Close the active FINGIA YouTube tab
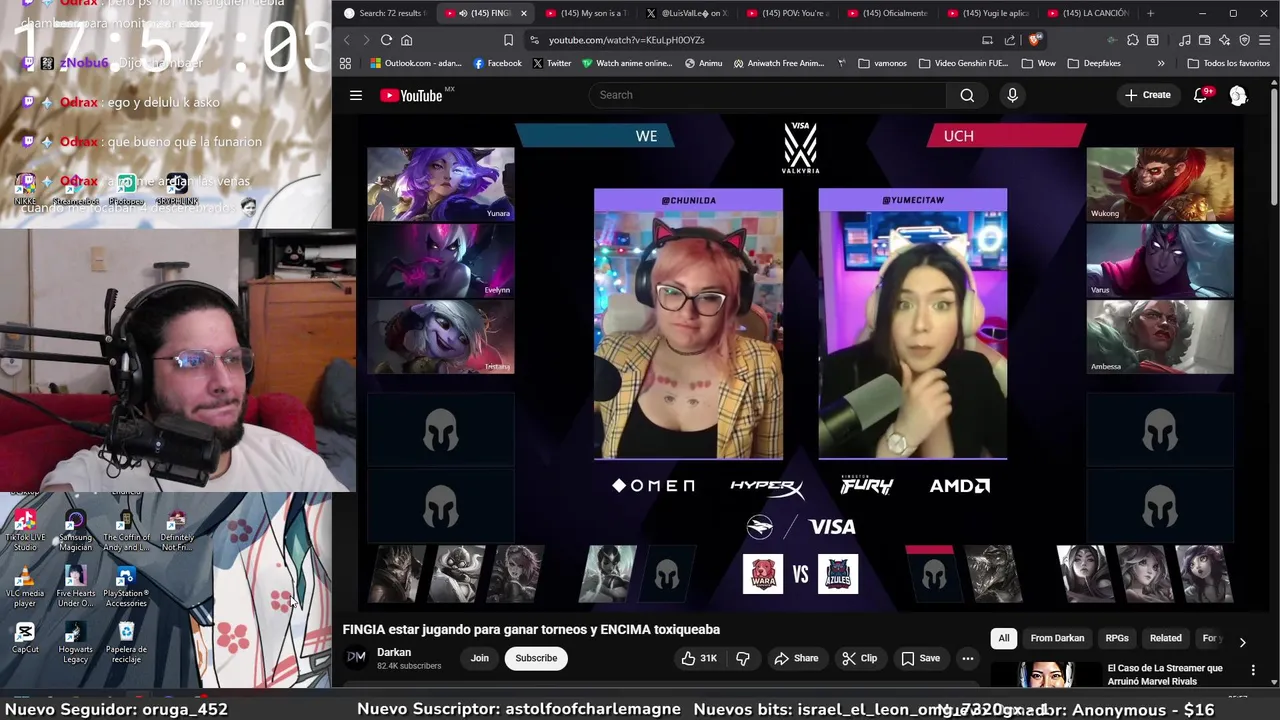This screenshot has width=1280, height=720. 523,13
